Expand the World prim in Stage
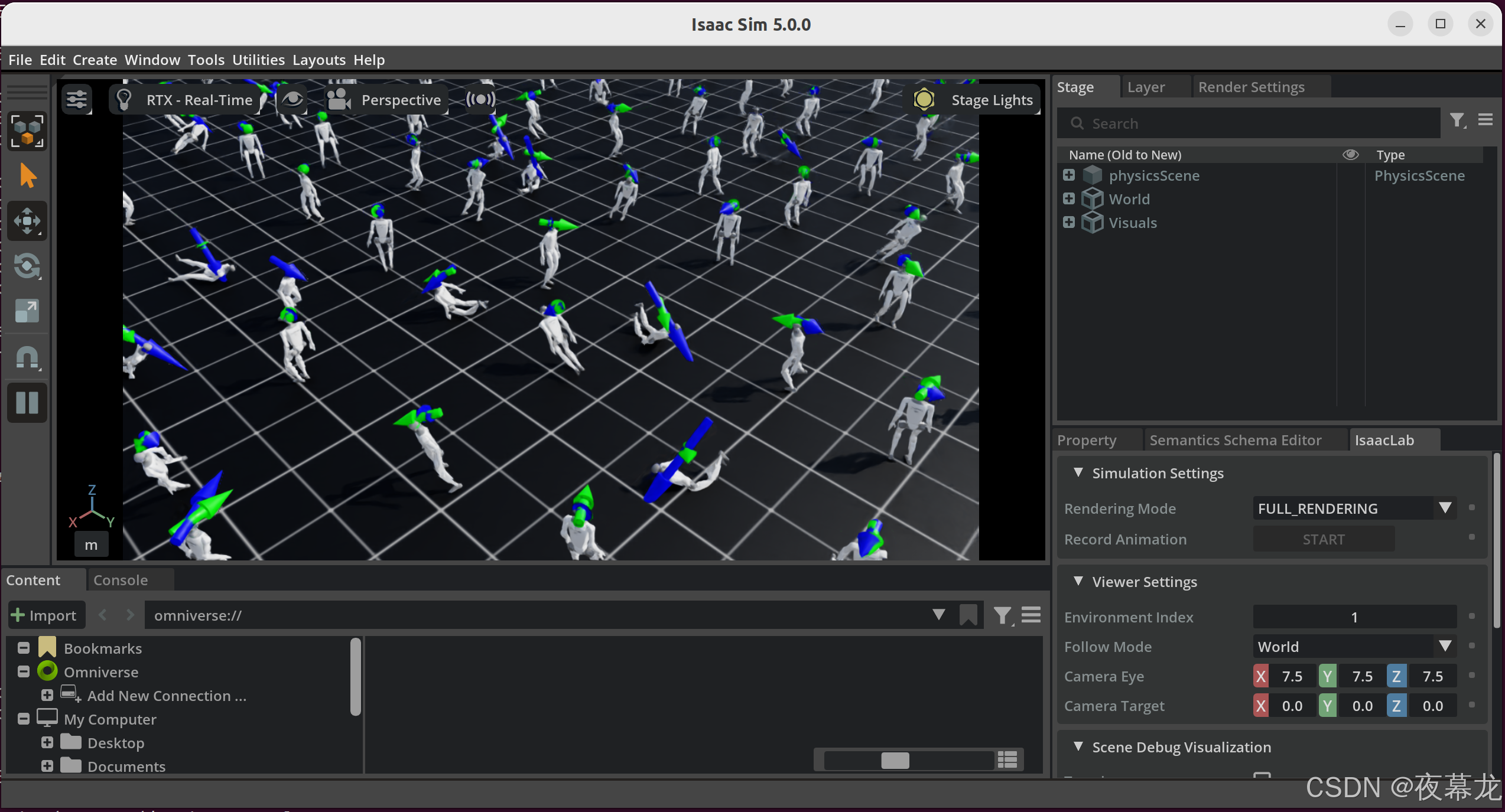 [1069, 199]
